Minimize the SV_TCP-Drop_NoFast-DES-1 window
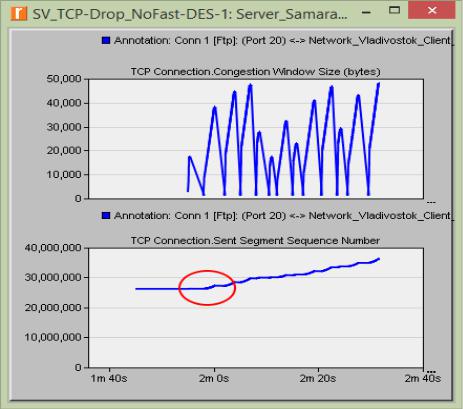 click(x=366, y=13)
